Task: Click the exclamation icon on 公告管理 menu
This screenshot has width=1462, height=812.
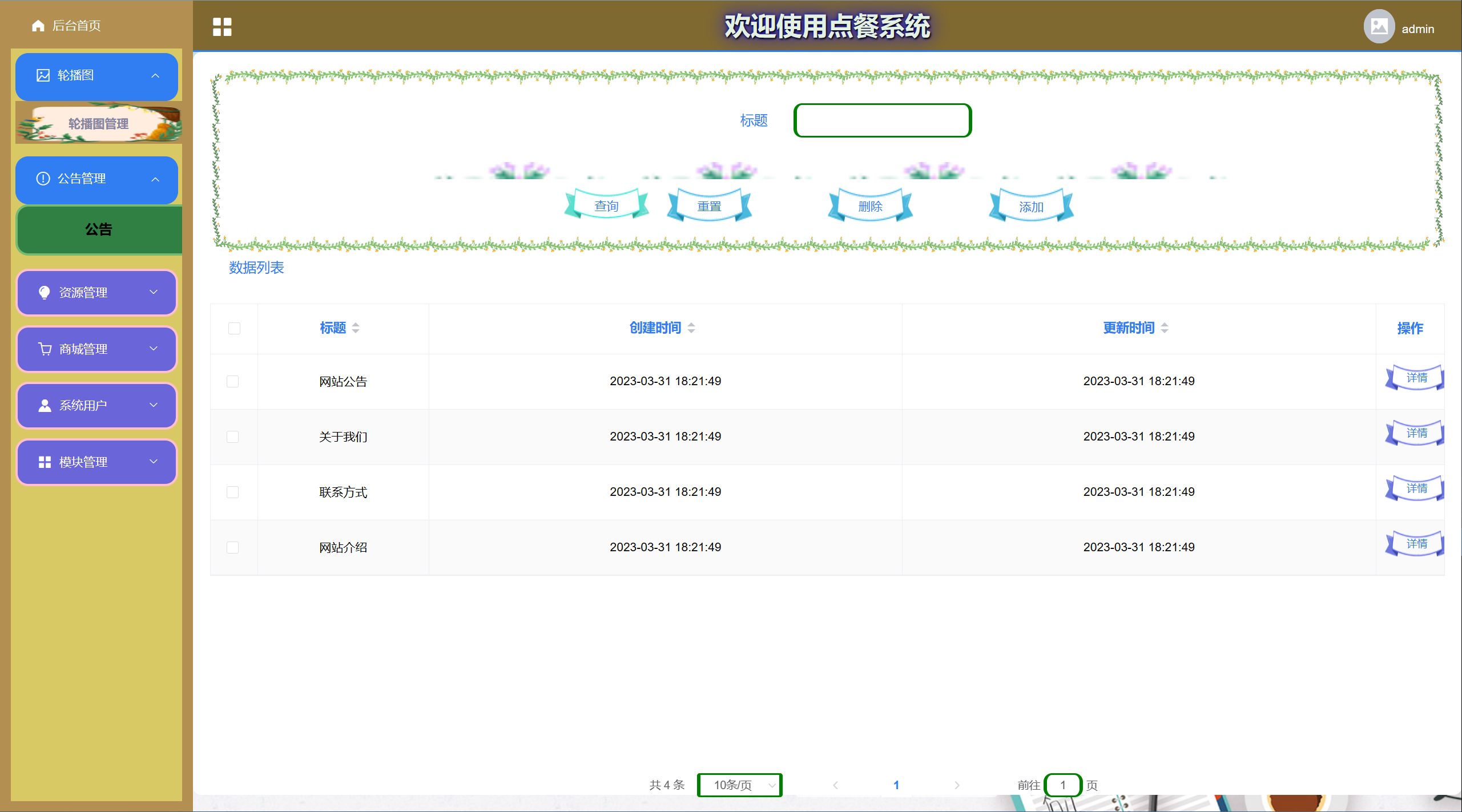Action: tap(43, 179)
